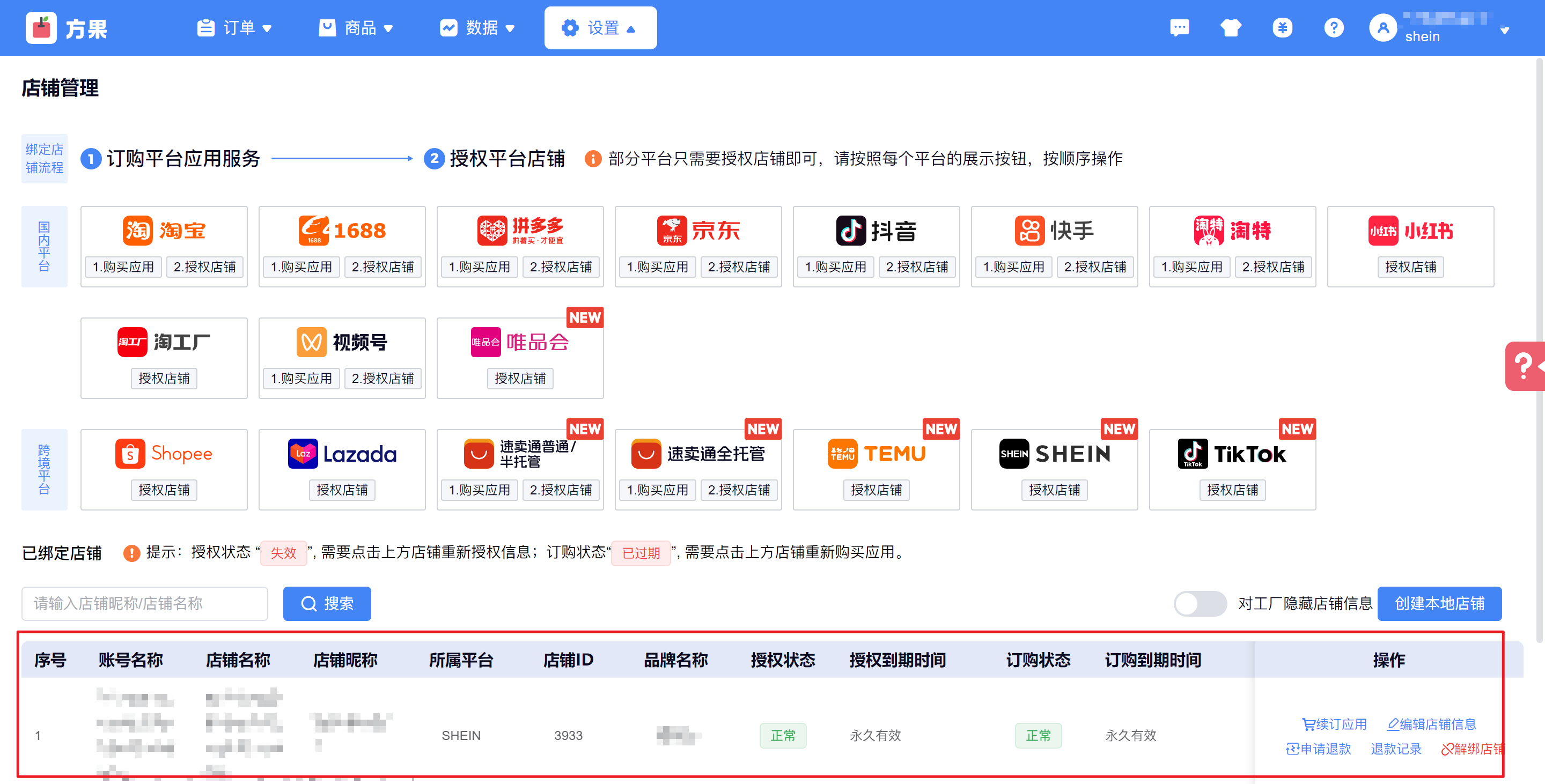Click the user avatar icon
Image resolution: width=1545 pixels, height=784 pixels.
(1383, 27)
